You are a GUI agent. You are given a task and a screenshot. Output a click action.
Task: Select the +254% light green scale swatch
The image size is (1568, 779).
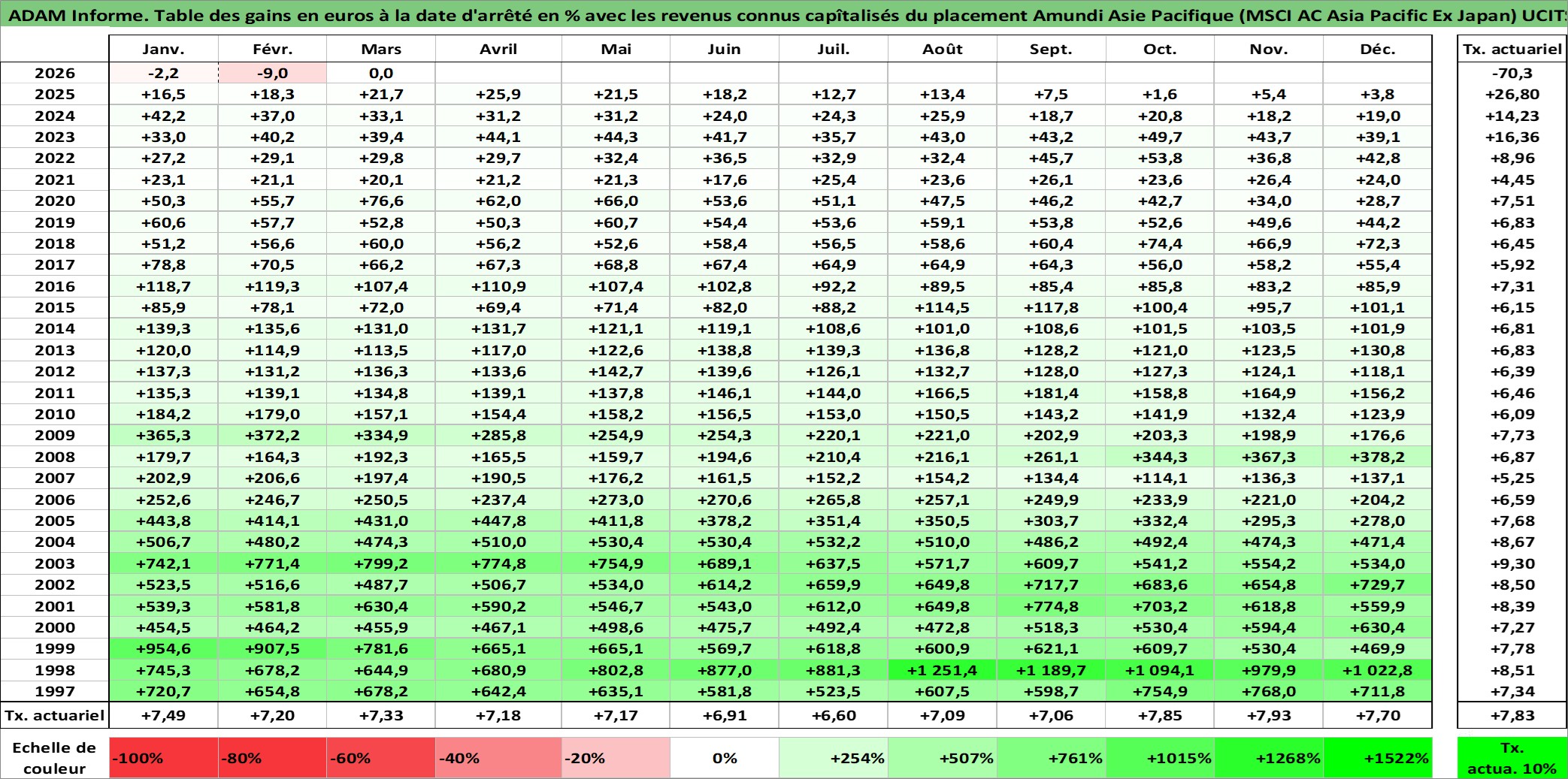[834, 758]
